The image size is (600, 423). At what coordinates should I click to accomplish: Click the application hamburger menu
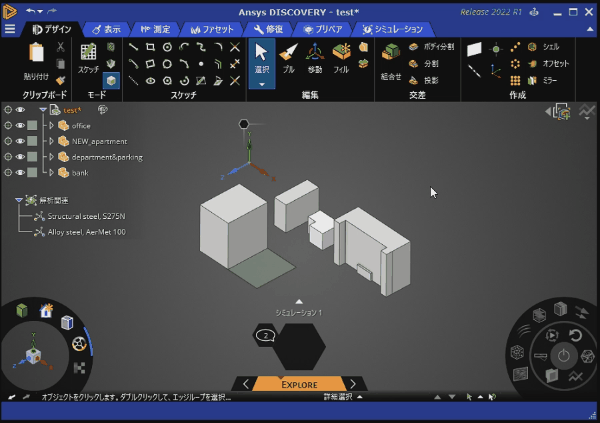click(10, 29)
